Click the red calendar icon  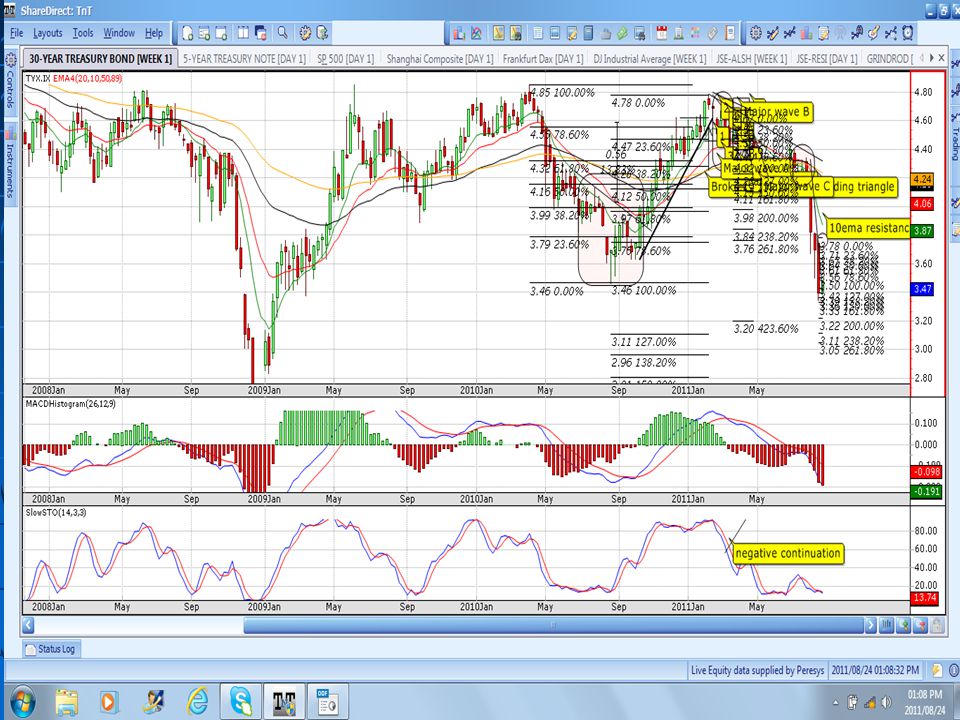click(x=661, y=32)
